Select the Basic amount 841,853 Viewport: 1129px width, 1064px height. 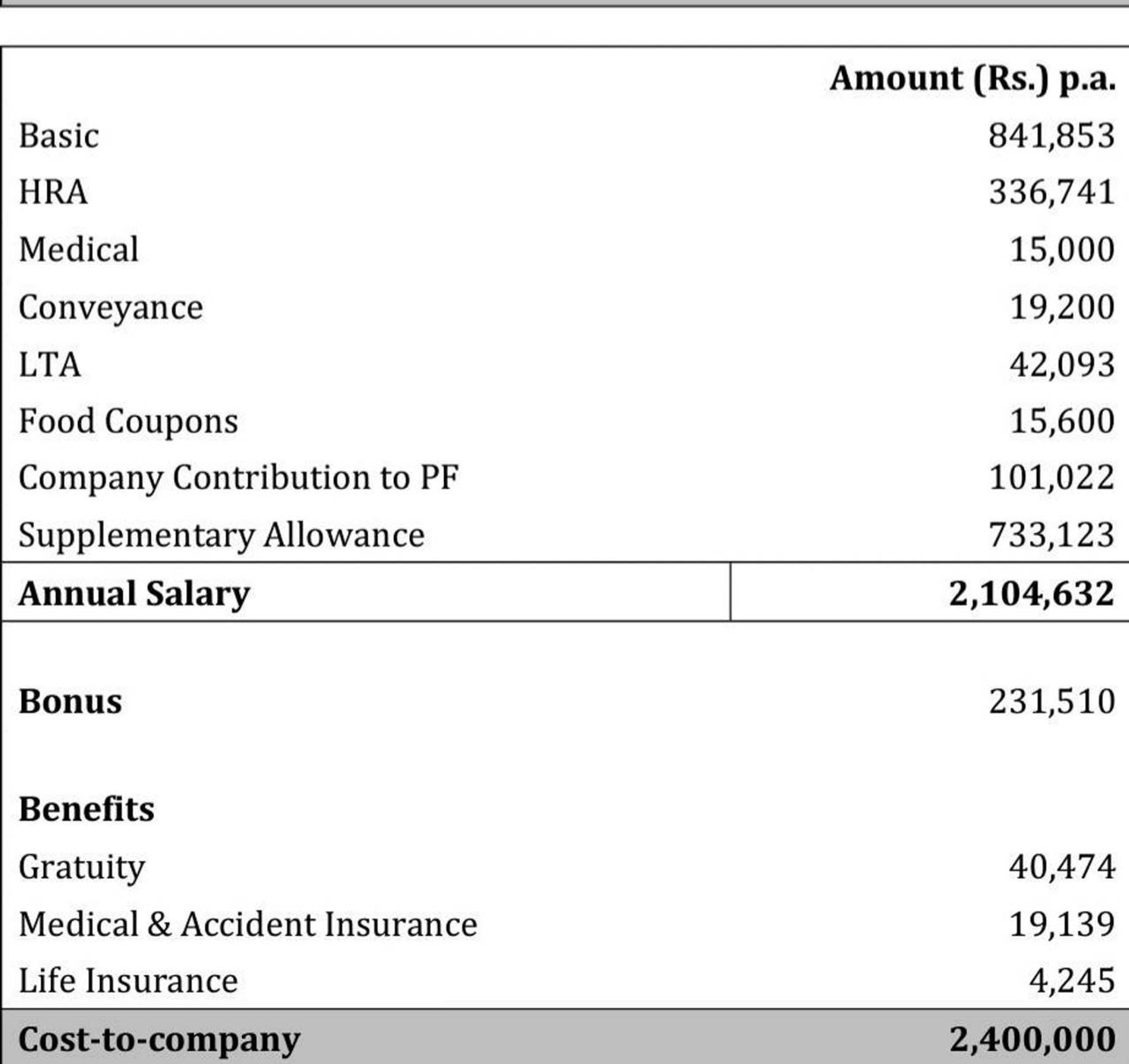pos(1051,136)
